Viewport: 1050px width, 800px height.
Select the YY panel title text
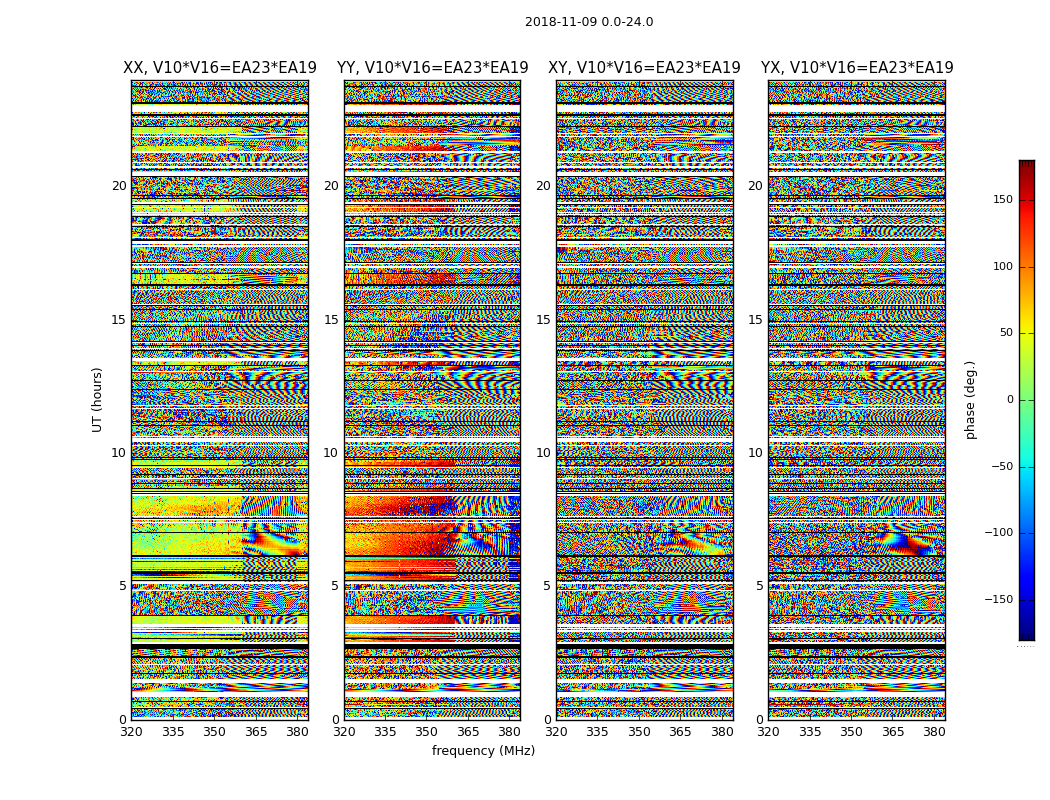pyautogui.click(x=432, y=68)
